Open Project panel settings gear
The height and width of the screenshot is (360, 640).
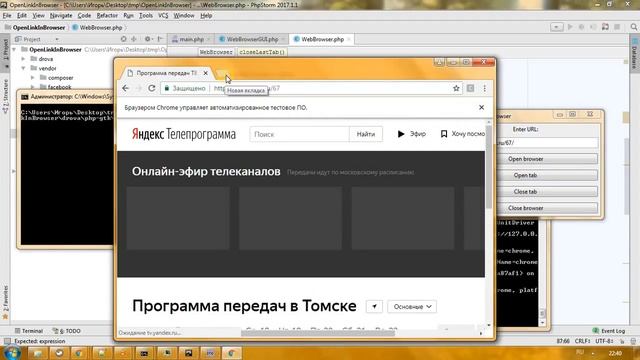148,39
